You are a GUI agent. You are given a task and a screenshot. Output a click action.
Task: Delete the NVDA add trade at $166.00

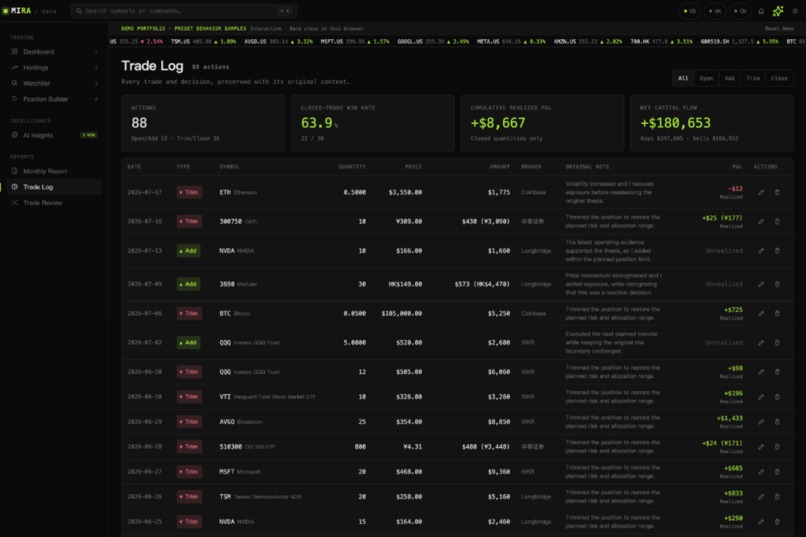[777, 251]
